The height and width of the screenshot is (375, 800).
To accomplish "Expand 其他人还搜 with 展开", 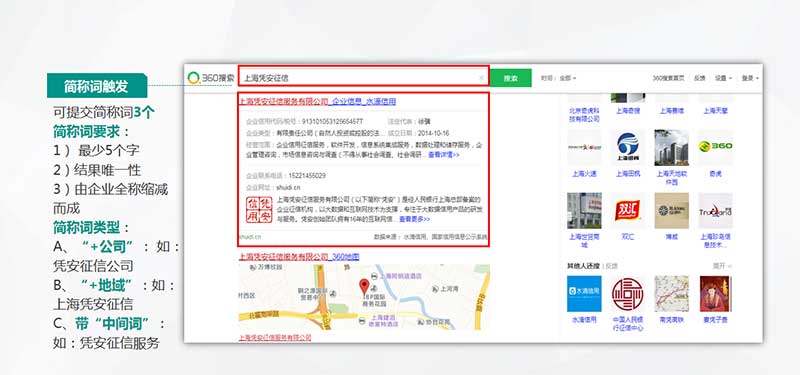I will [722, 266].
